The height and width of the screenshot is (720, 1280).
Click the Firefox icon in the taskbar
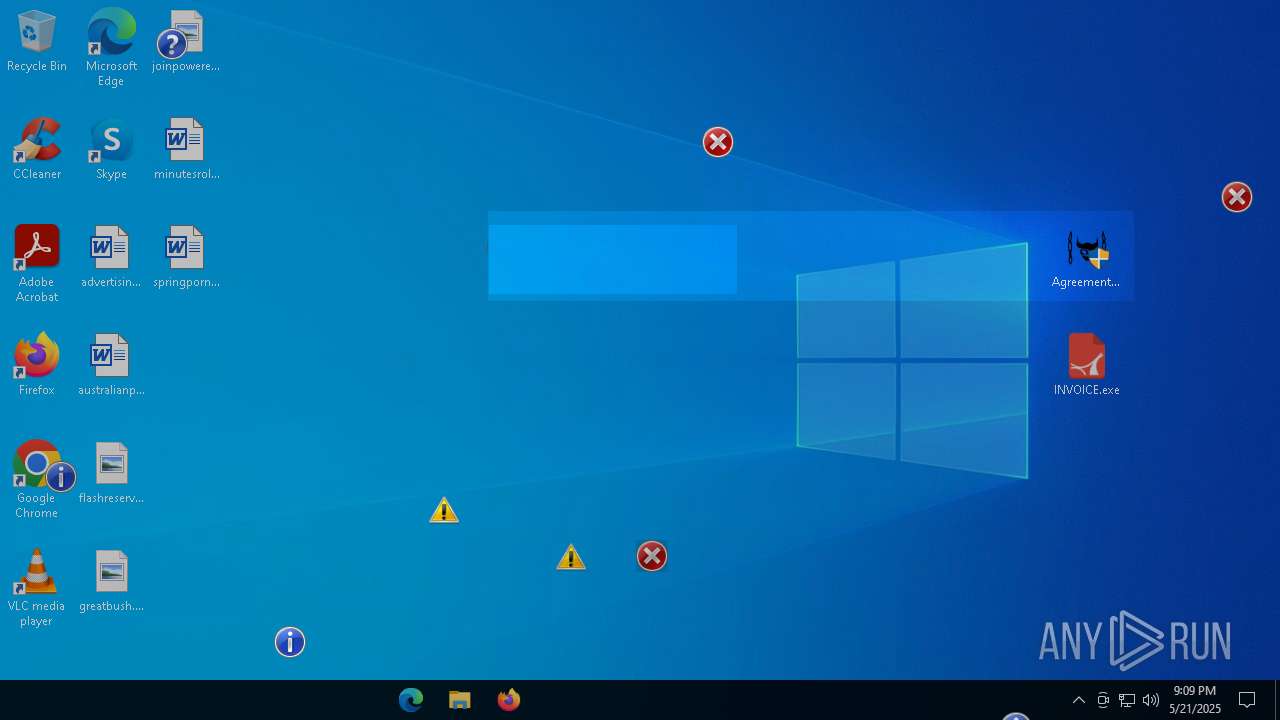coord(509,700)
